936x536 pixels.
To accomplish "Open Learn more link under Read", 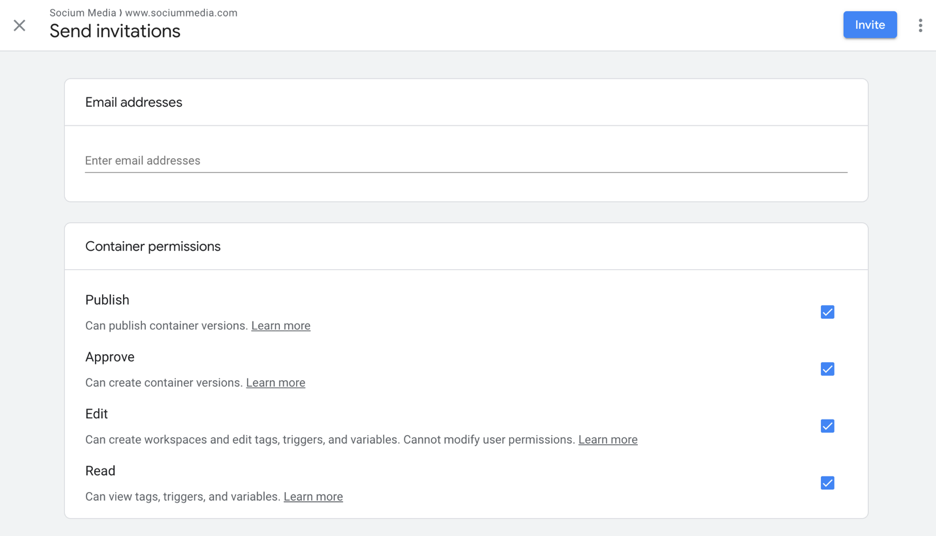I will pyautogui.click(x=313, y=497).
